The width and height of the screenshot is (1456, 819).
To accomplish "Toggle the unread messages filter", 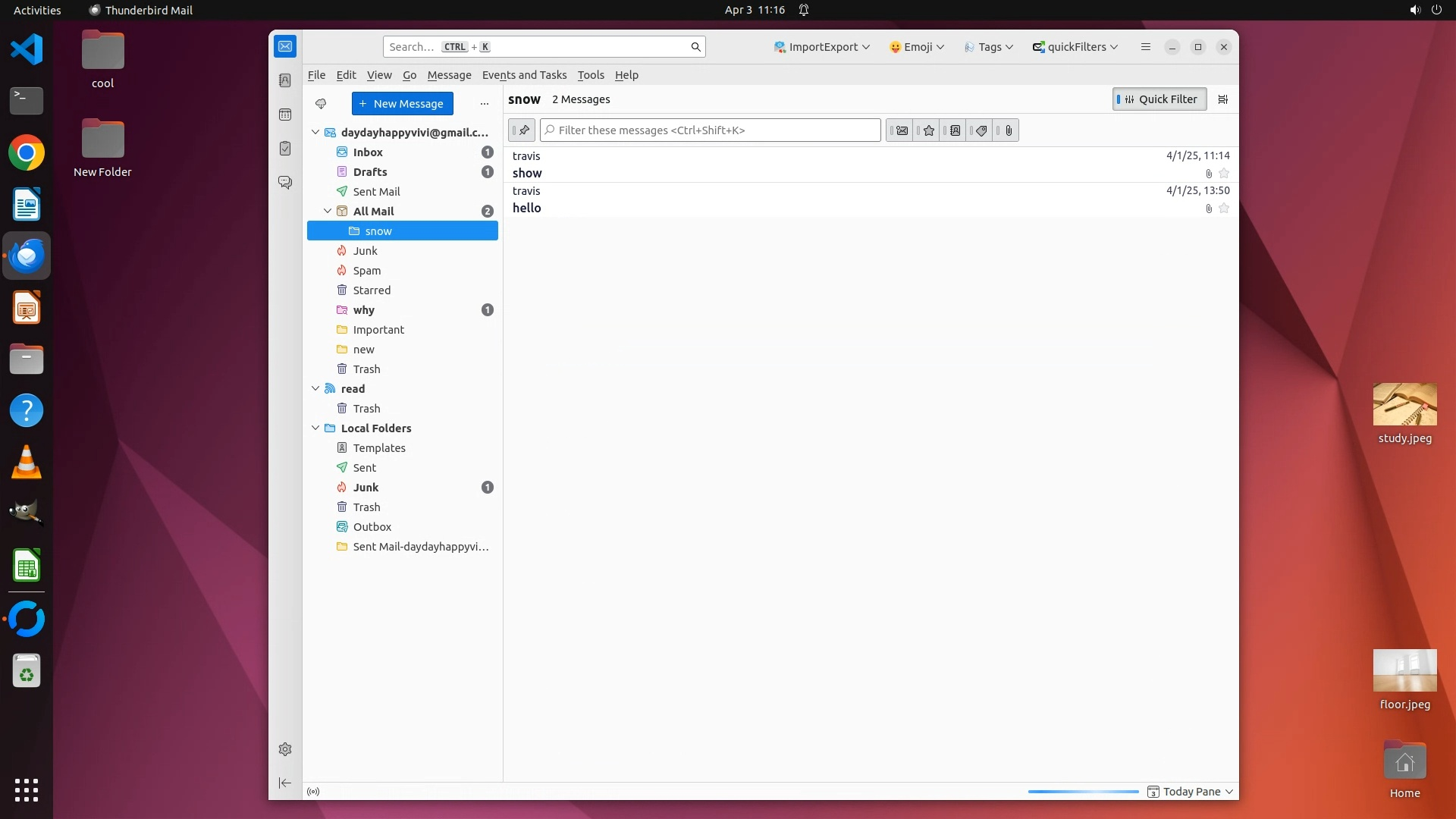I will [x=901, y=130].
